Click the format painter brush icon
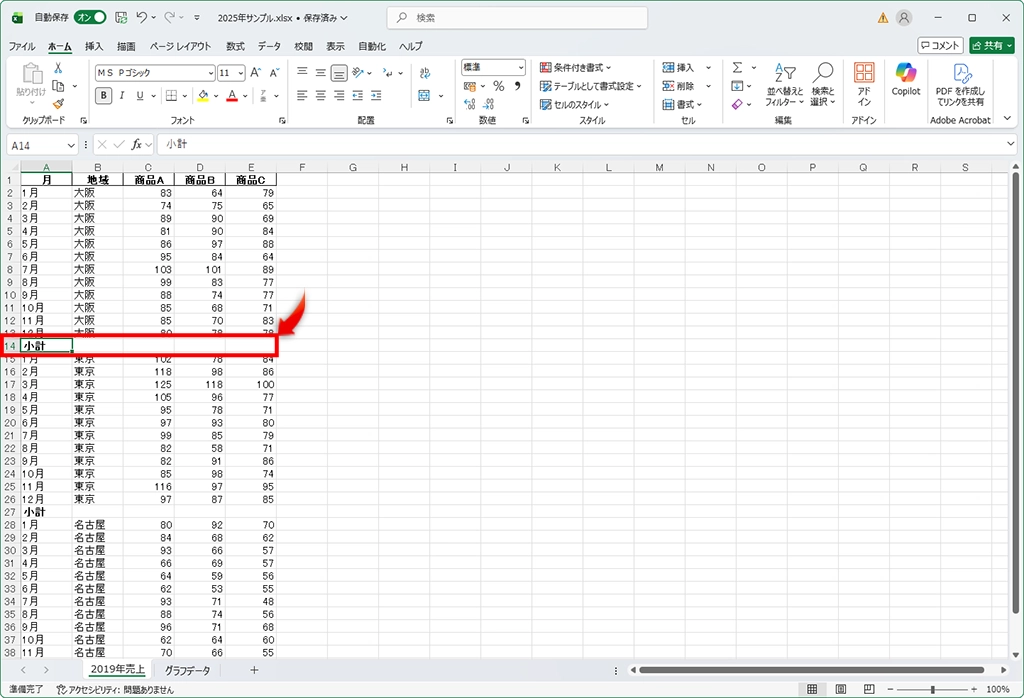1024x698 pixels. coord(58,103)
